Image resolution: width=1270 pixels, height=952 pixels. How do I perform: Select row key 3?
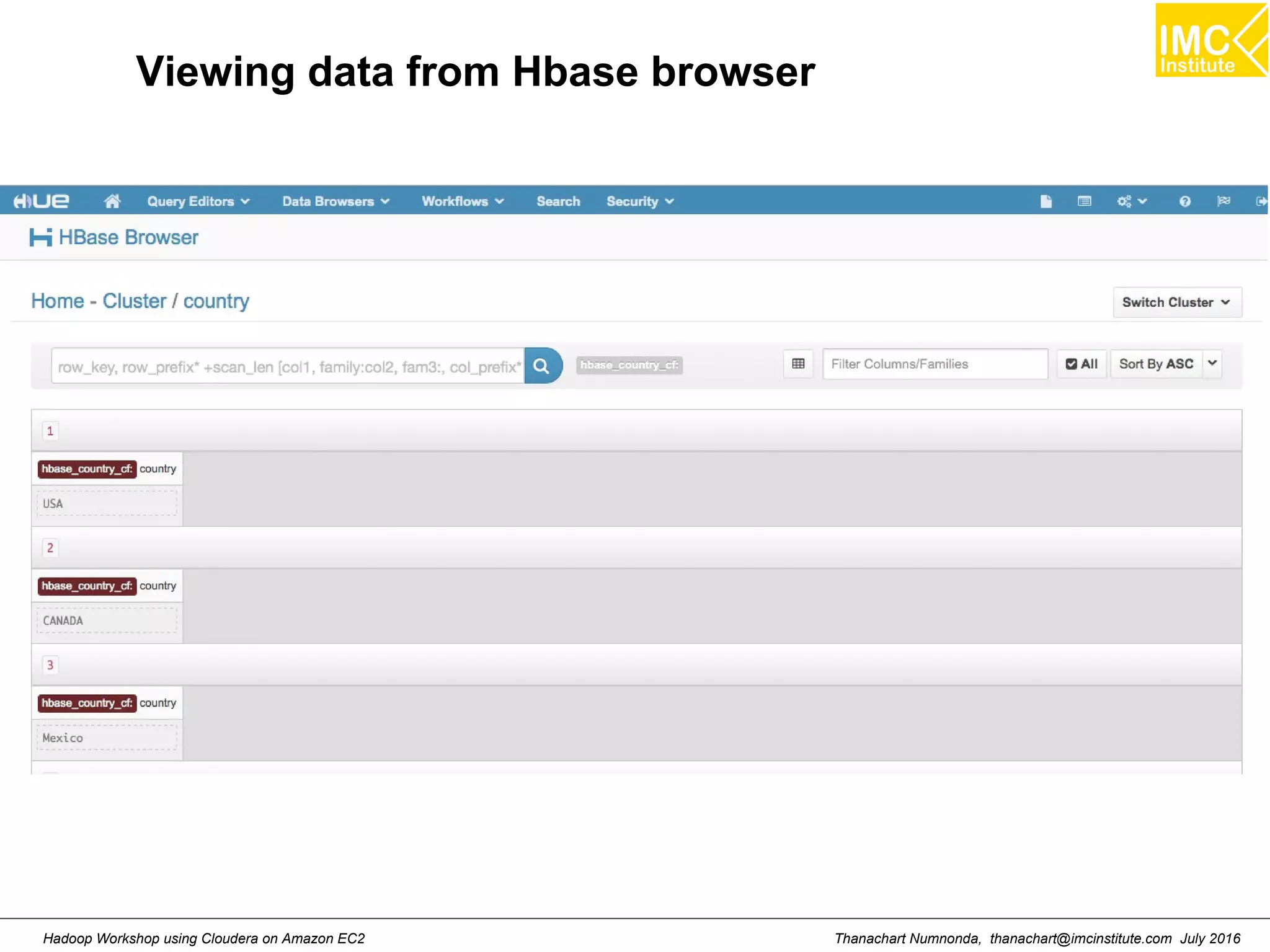click(x=50, y=665)
